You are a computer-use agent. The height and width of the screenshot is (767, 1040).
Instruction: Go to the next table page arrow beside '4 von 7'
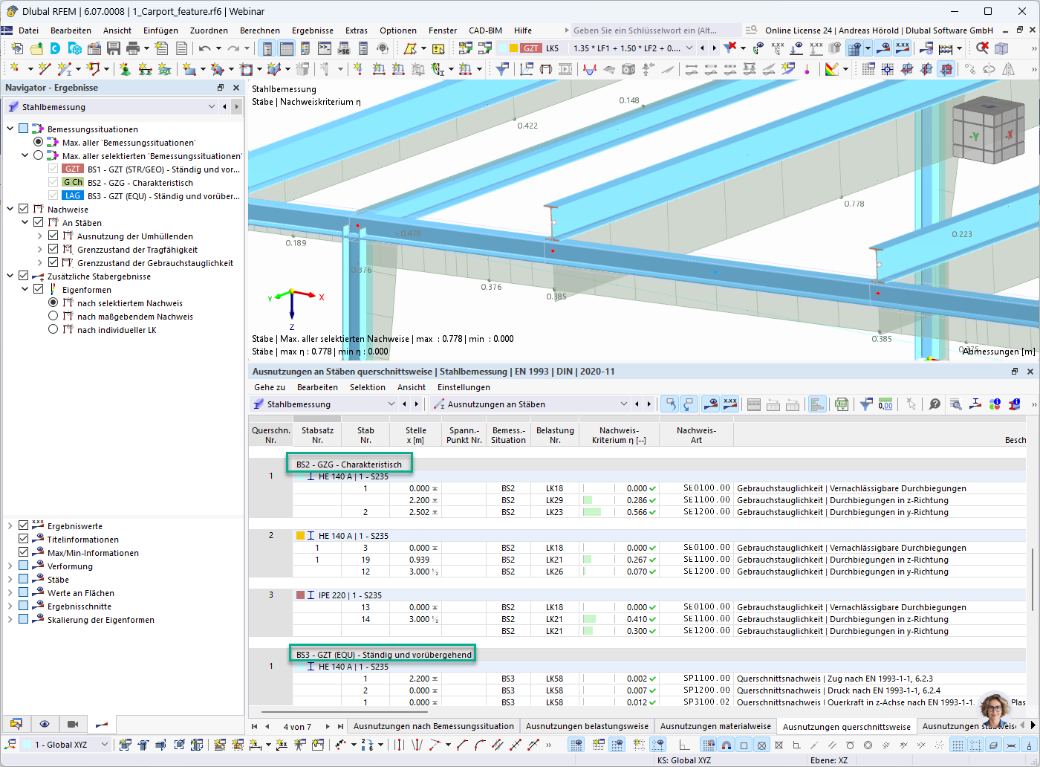(328, 727)
